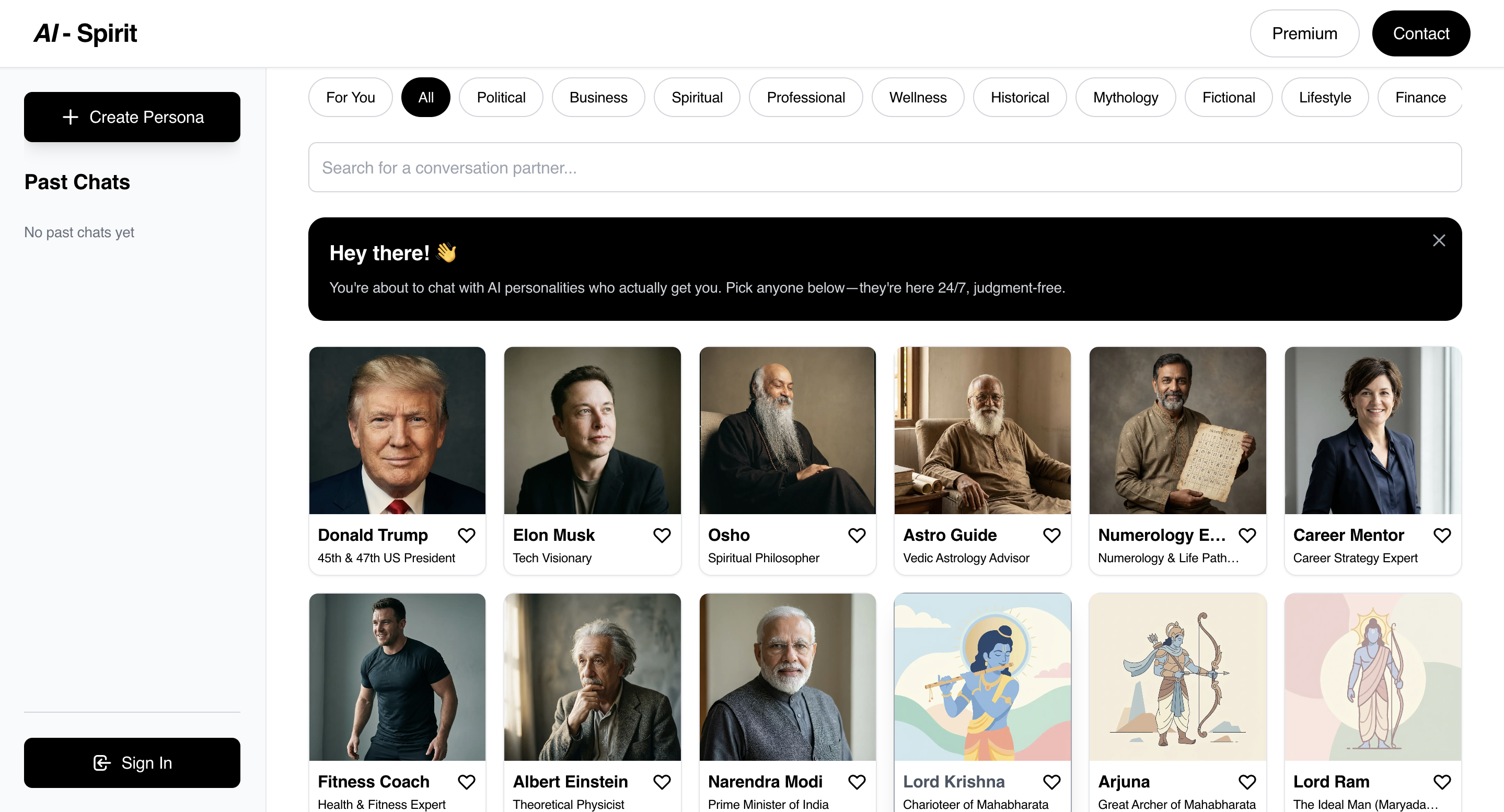Toggle heart on Career Mentor card
The width and height of the screenshot is (1504, 812).
pos(1441,535)
